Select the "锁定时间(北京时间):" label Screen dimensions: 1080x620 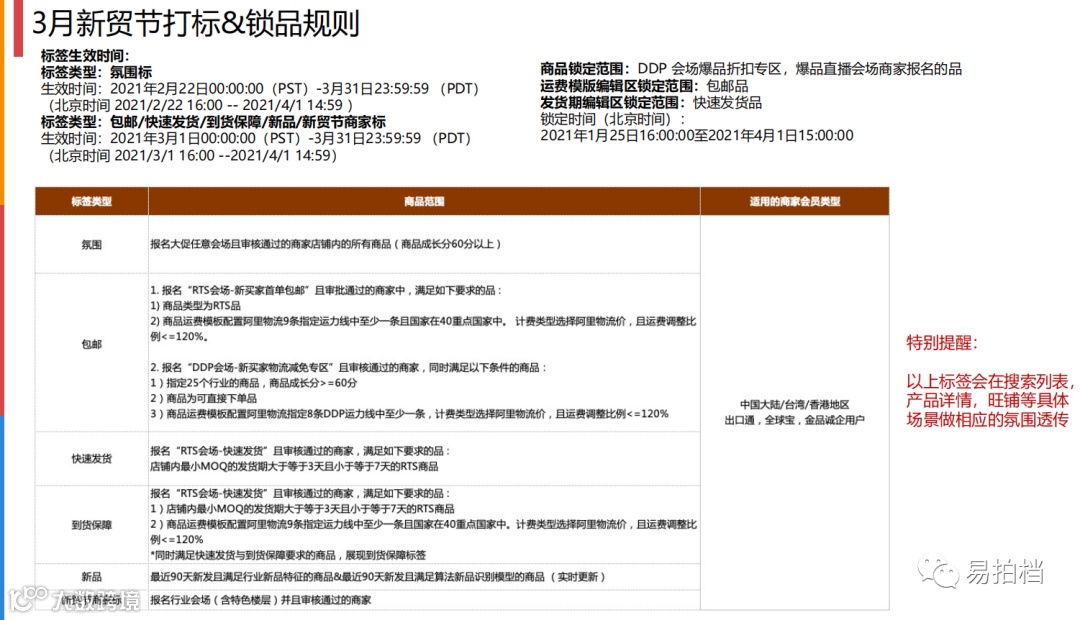click(613, 119)
